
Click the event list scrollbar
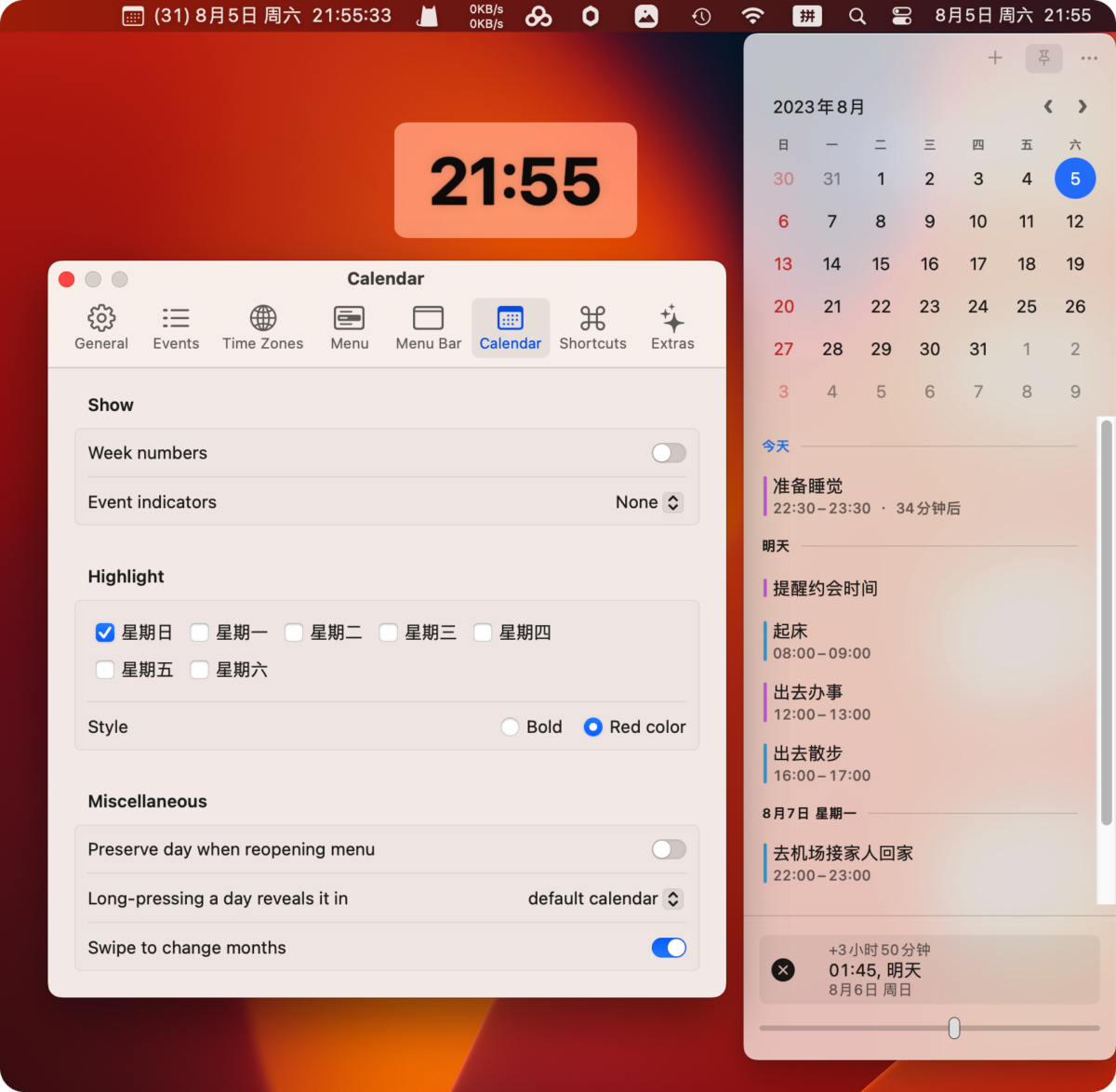(1106, 624)
